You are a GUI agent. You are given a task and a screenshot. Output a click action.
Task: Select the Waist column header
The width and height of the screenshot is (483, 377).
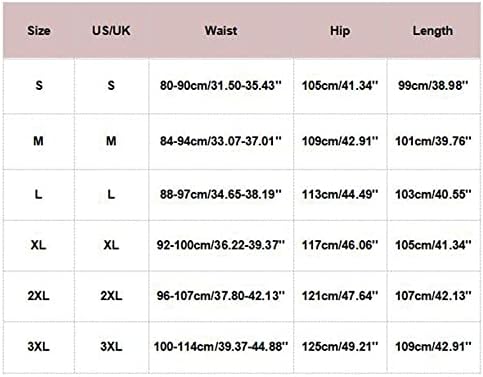(x=221, y=31)
